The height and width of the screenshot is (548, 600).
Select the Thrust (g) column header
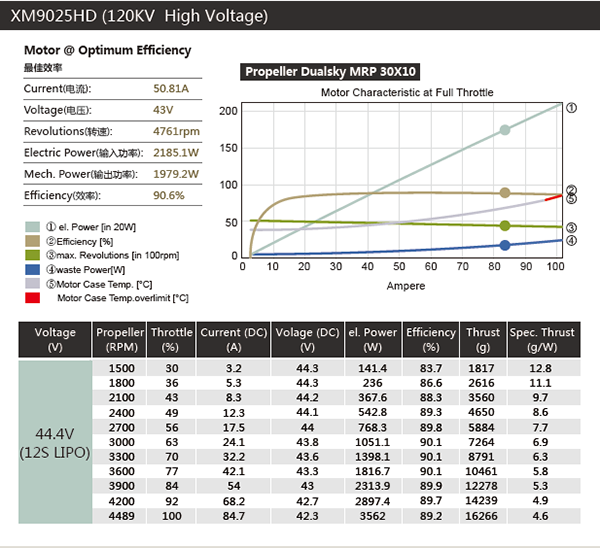point(482,340)
